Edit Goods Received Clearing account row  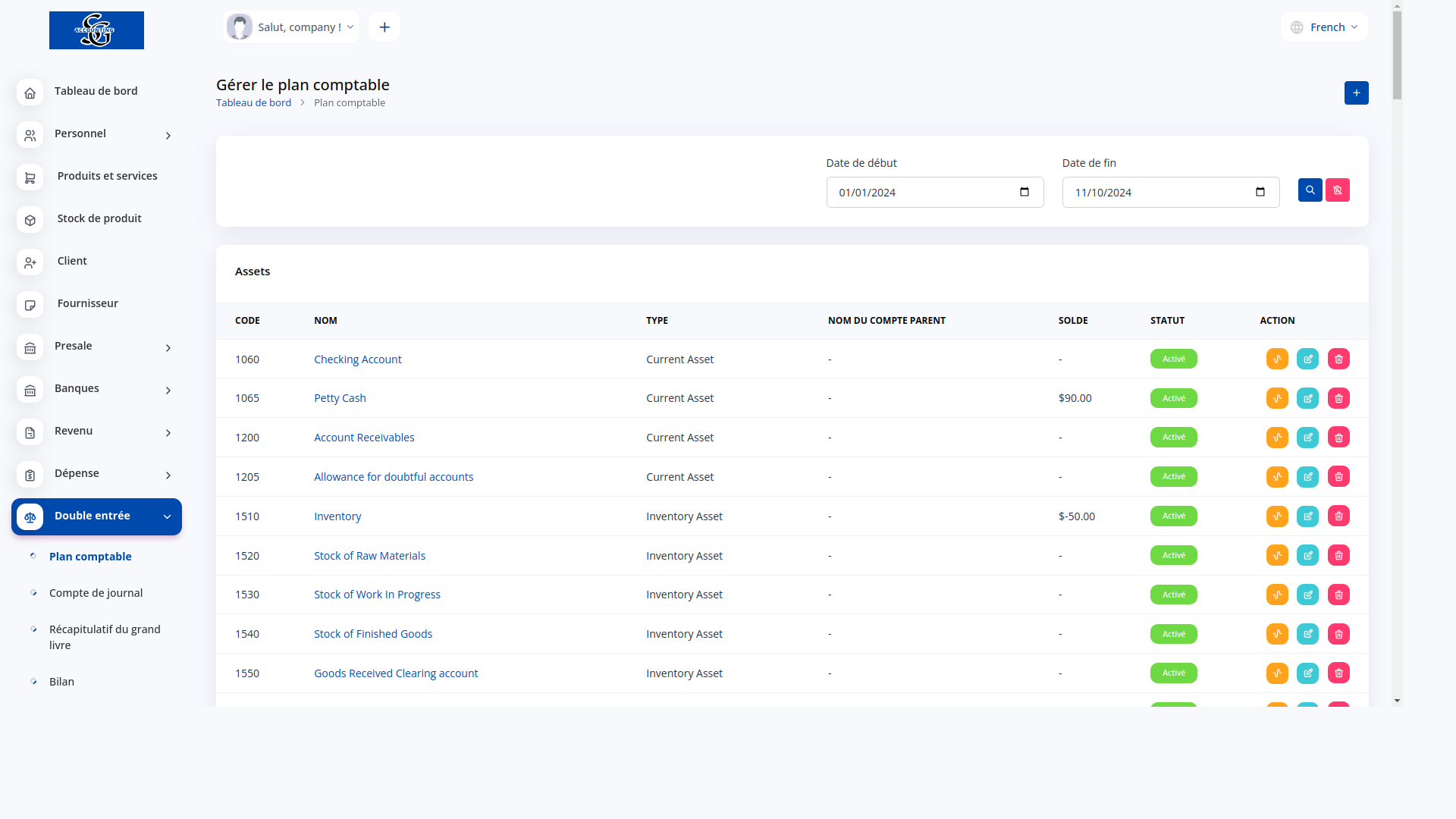(1307, 673)
